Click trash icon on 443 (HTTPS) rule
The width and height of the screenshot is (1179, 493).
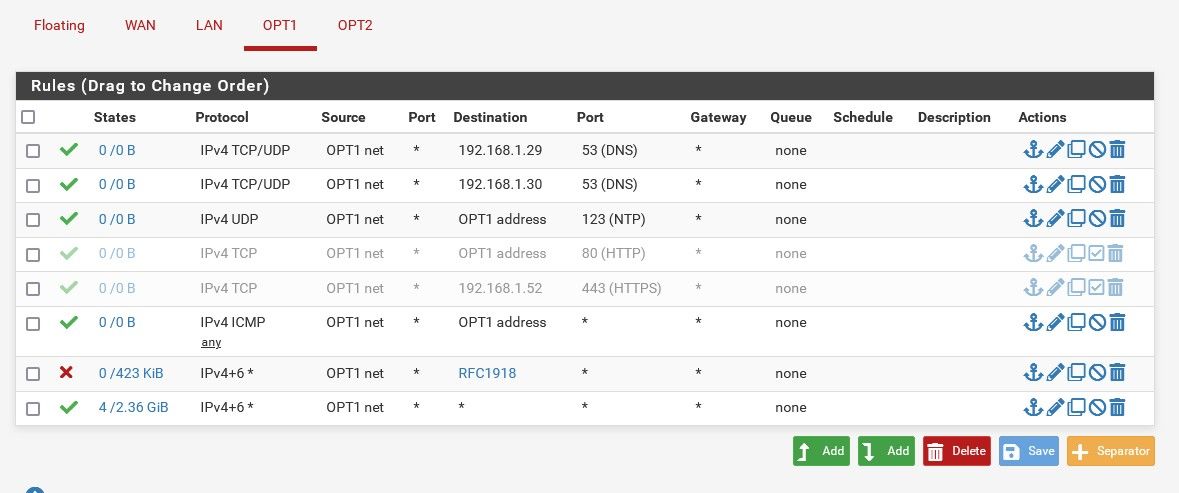(x=1116, y=288)
